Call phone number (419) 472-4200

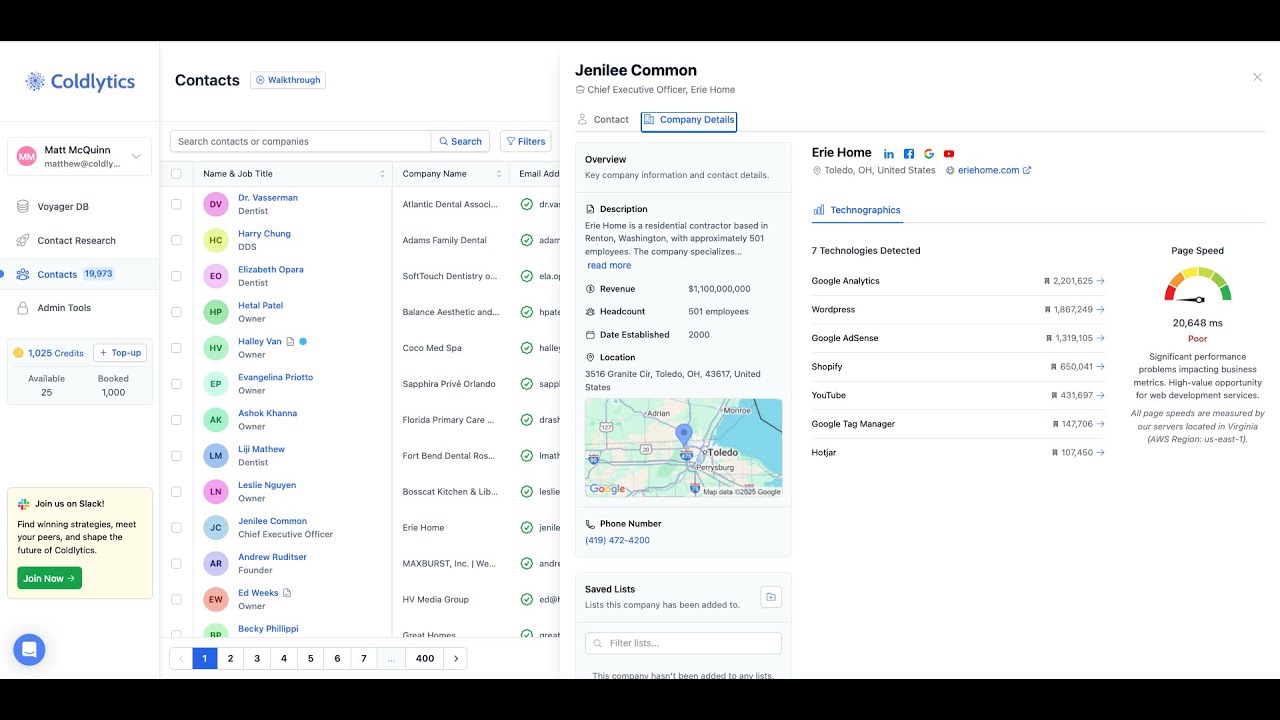pos(617,540)
